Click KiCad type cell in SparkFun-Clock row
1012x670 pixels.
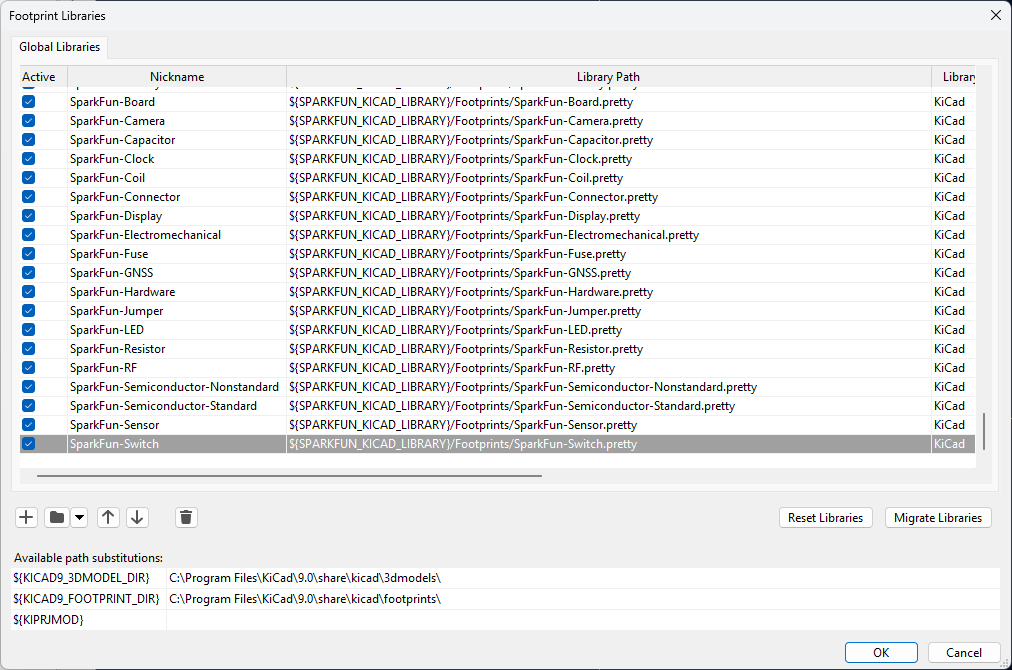pos(953,159)
